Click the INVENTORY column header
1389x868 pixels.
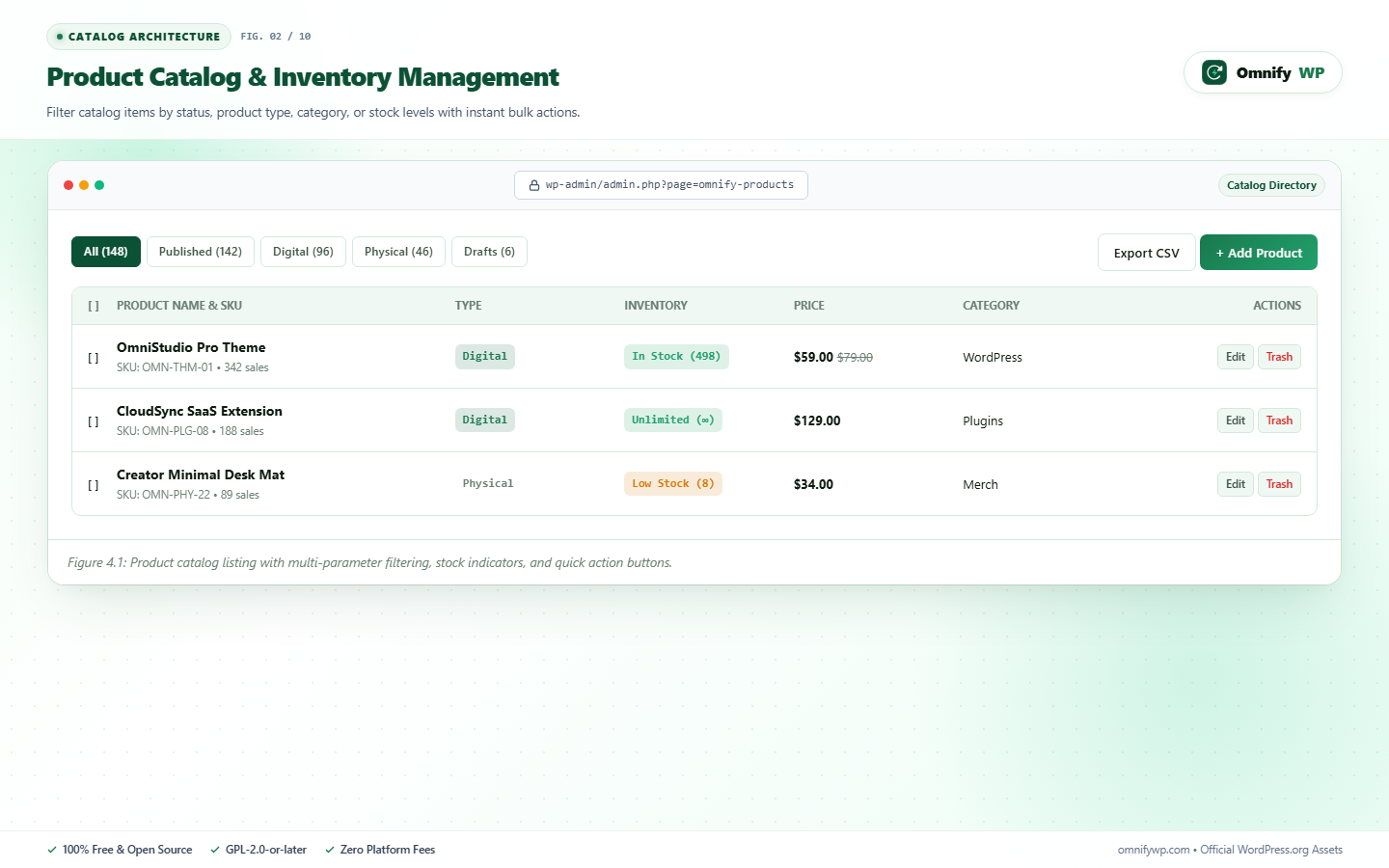[x=656, y=306]
